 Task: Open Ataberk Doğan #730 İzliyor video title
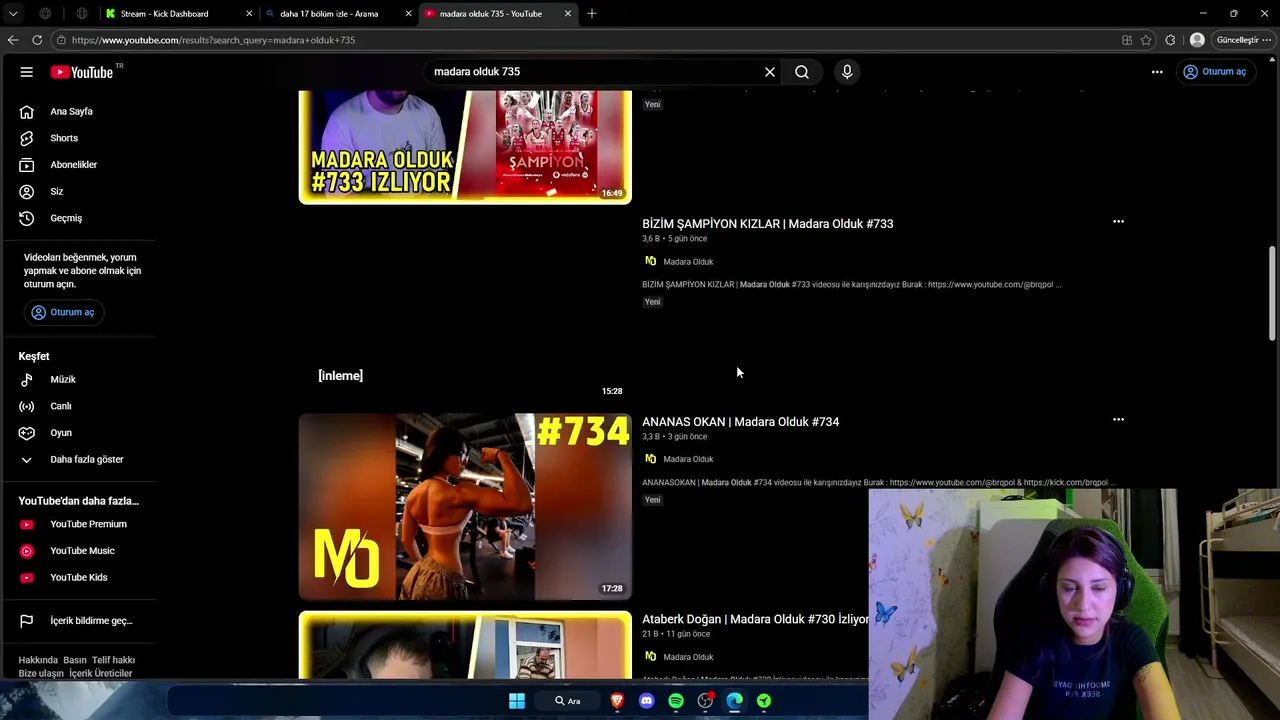coord(756,620)
